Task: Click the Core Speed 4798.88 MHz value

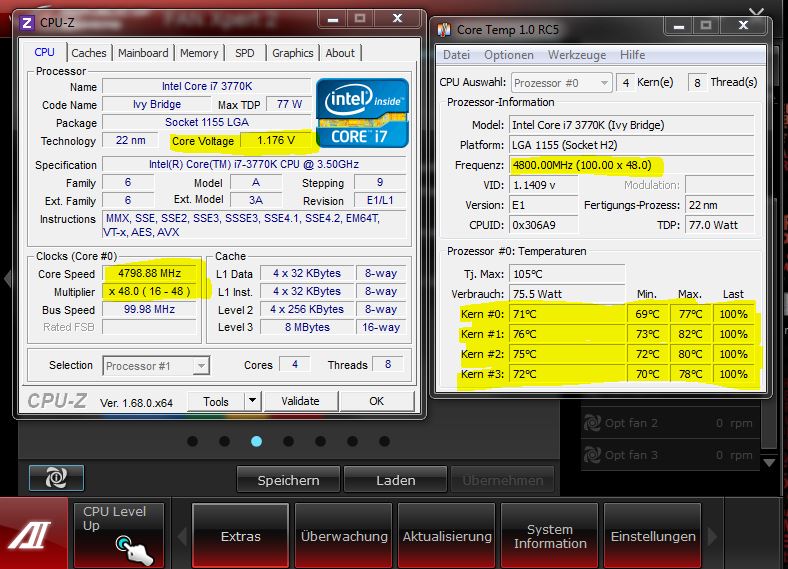Action: (149, 273)
